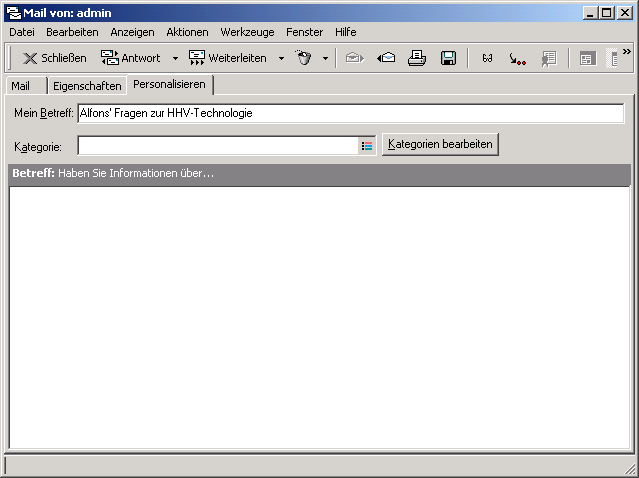The image size is (639, 478).
Task: Click the Betreff header bar text
Action: coord(113,173)
